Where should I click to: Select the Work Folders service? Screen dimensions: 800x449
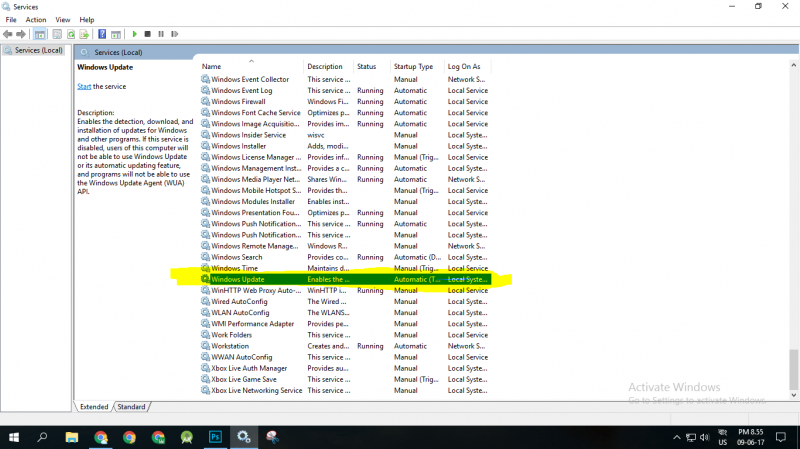(x=345, y=335)
